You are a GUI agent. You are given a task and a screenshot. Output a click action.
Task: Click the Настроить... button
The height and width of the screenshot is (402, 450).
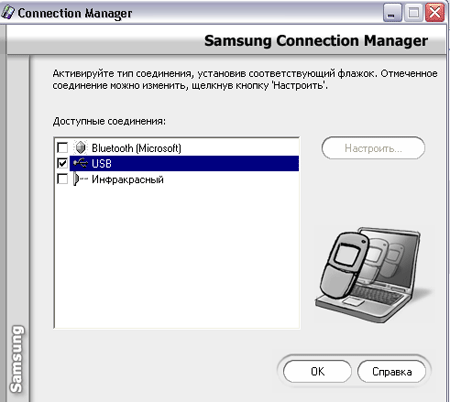point(373,148)
